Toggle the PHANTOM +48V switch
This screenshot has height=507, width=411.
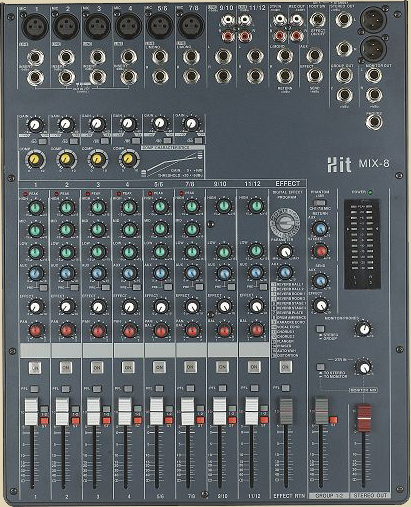click(x=320, y=203)
